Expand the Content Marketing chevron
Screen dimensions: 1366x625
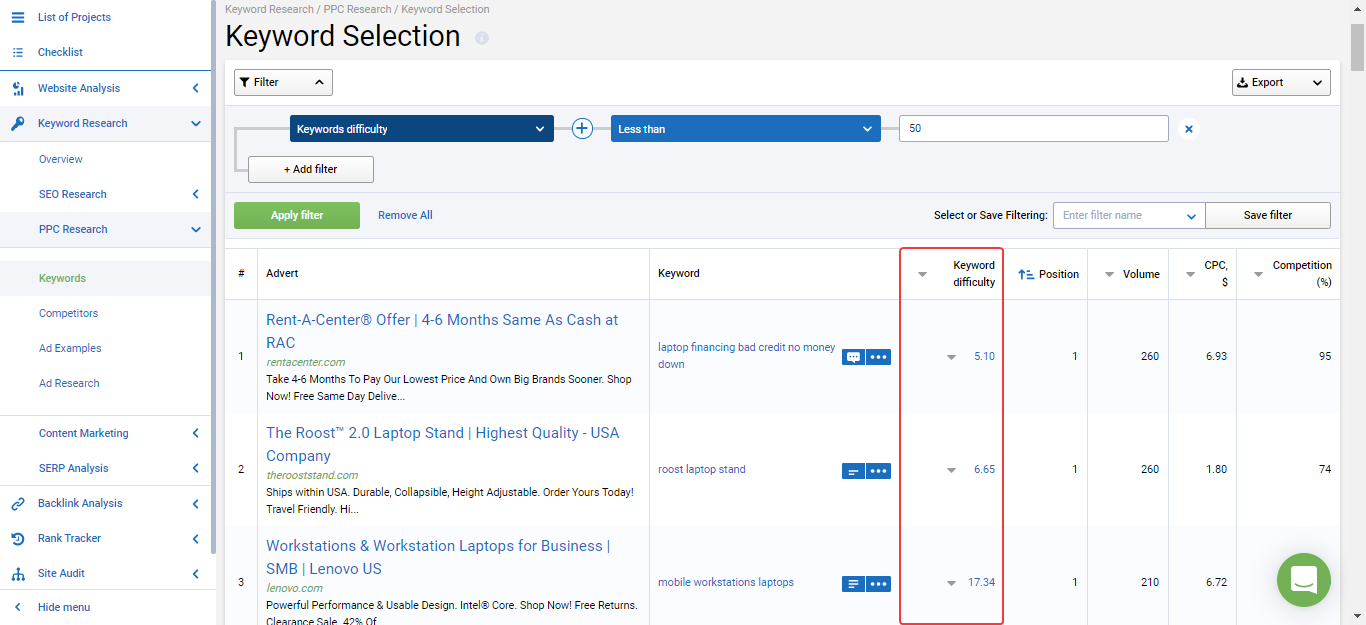pos(195,433)
